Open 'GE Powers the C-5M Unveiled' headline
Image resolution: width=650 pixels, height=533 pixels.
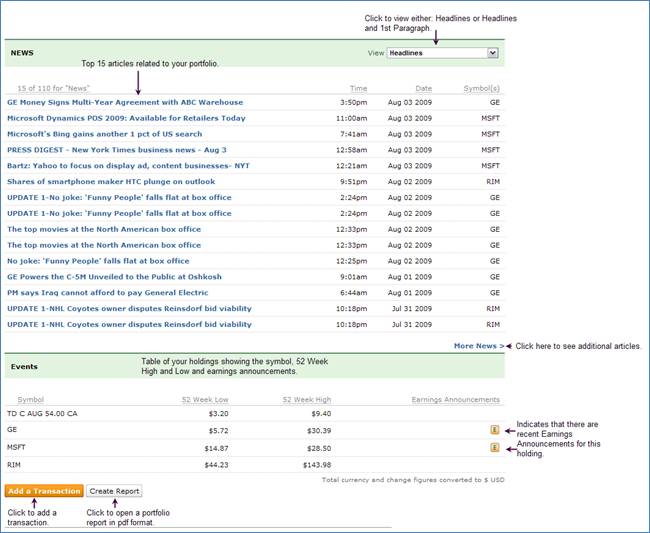(x=114, y=277)
